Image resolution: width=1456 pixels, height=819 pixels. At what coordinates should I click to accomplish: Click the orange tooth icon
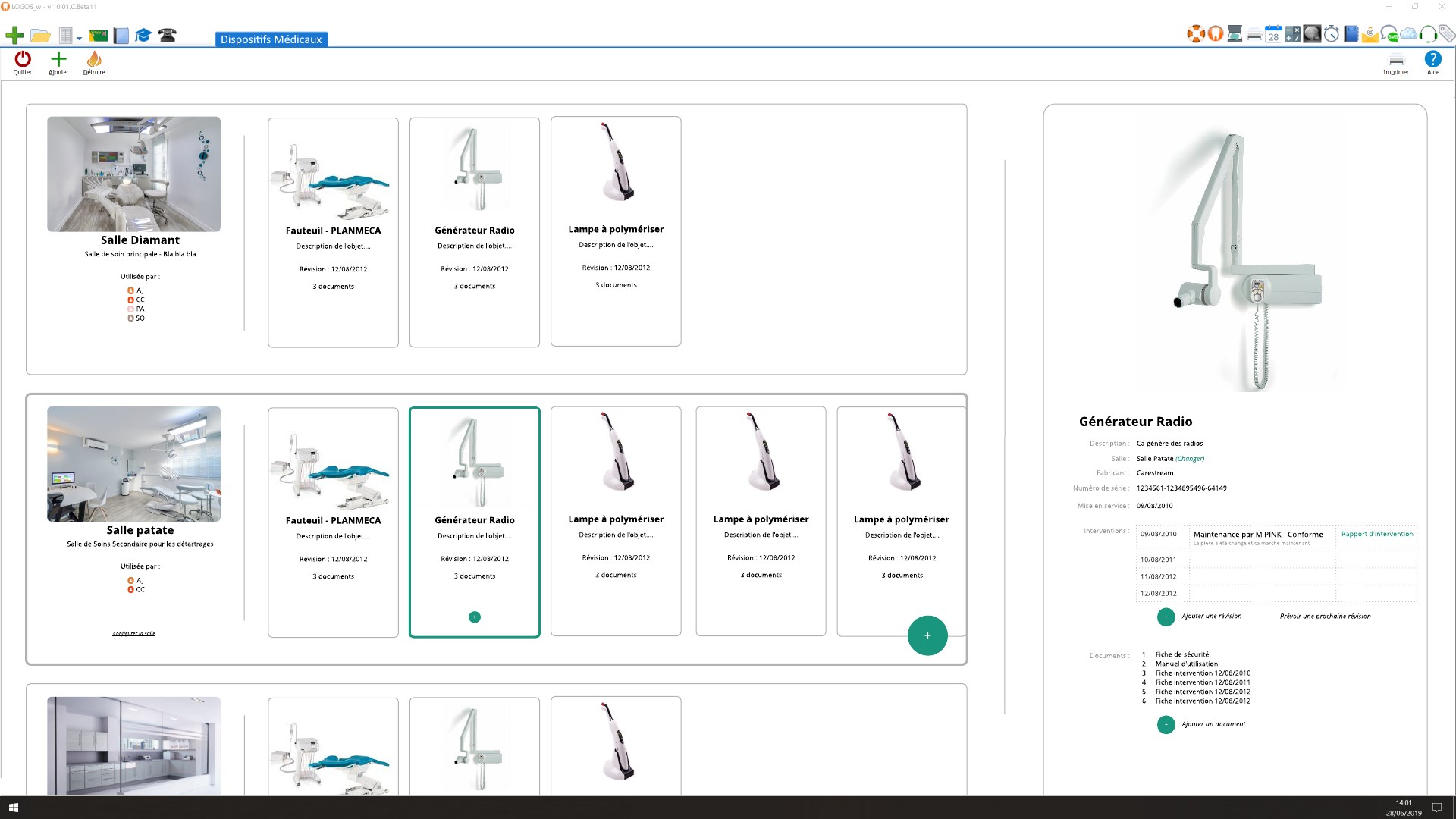(1216, 34)
